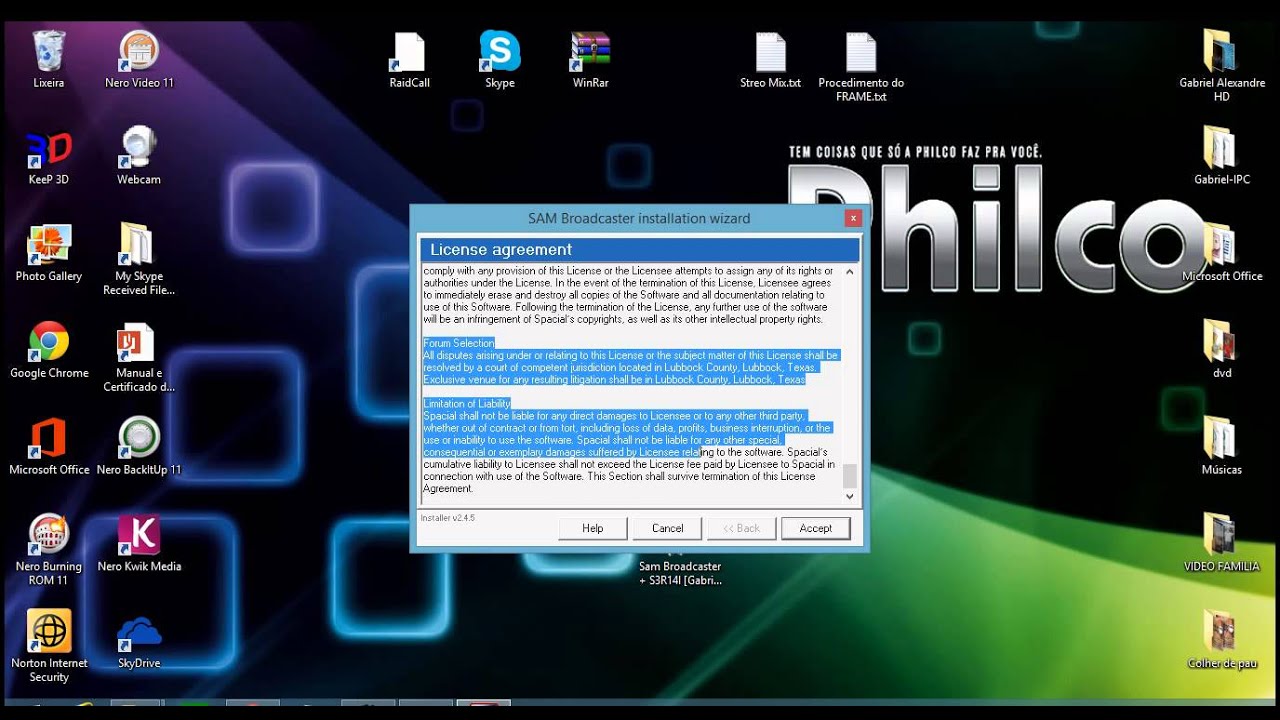Open the dvd folder

click(1222, 349)
